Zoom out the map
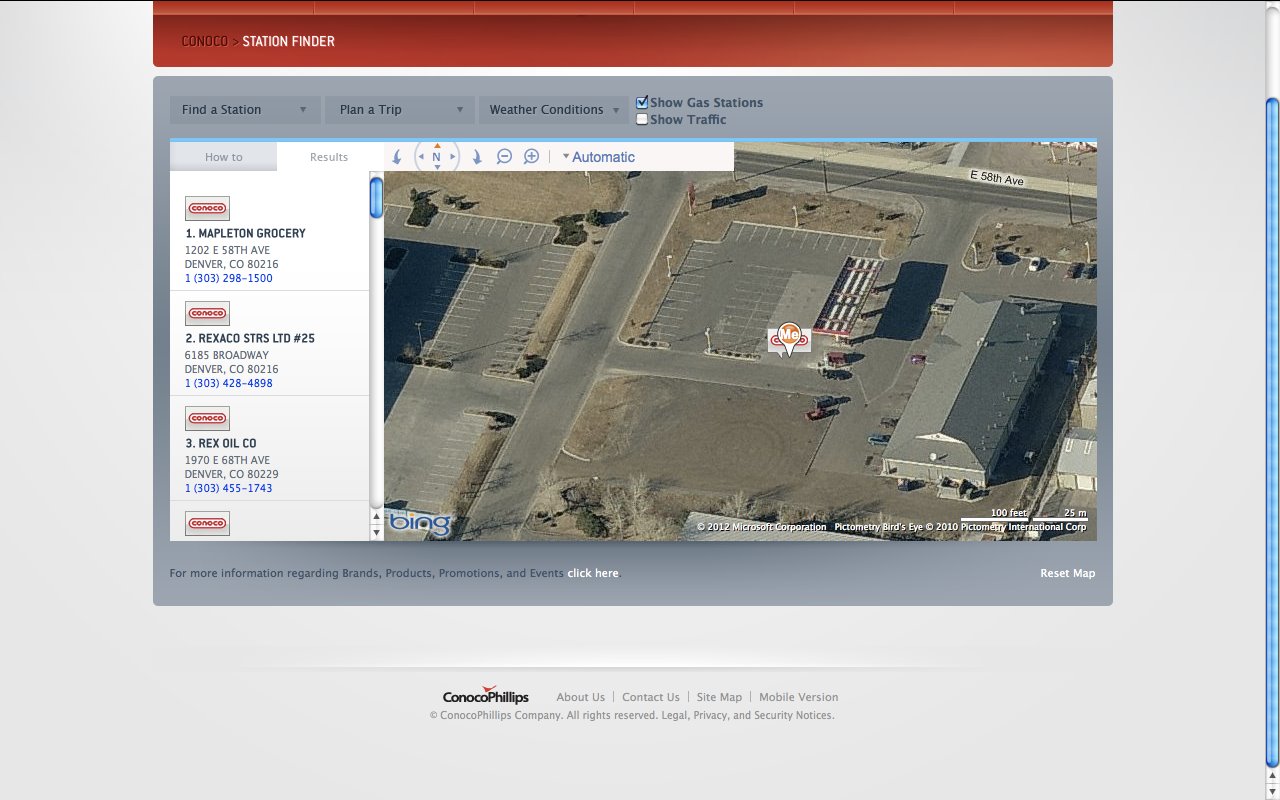The image size is (1280, 800). (504, 157)
